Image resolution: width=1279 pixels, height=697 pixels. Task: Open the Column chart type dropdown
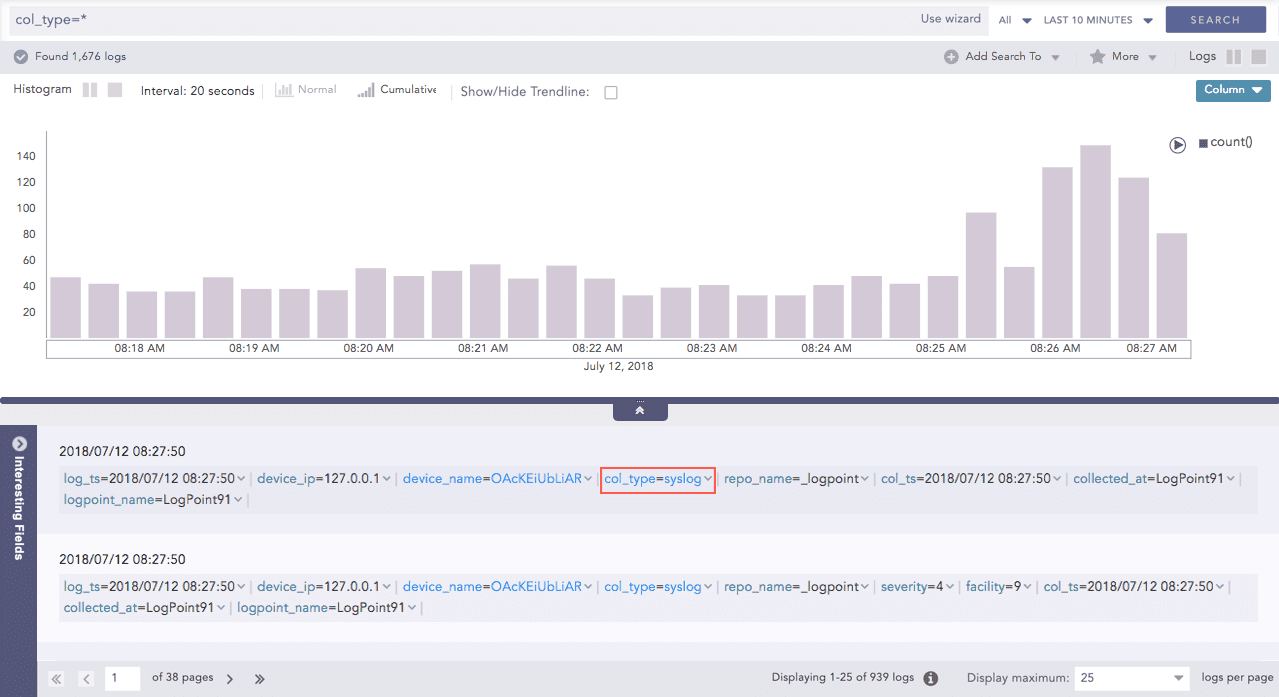pos(1232,90)
